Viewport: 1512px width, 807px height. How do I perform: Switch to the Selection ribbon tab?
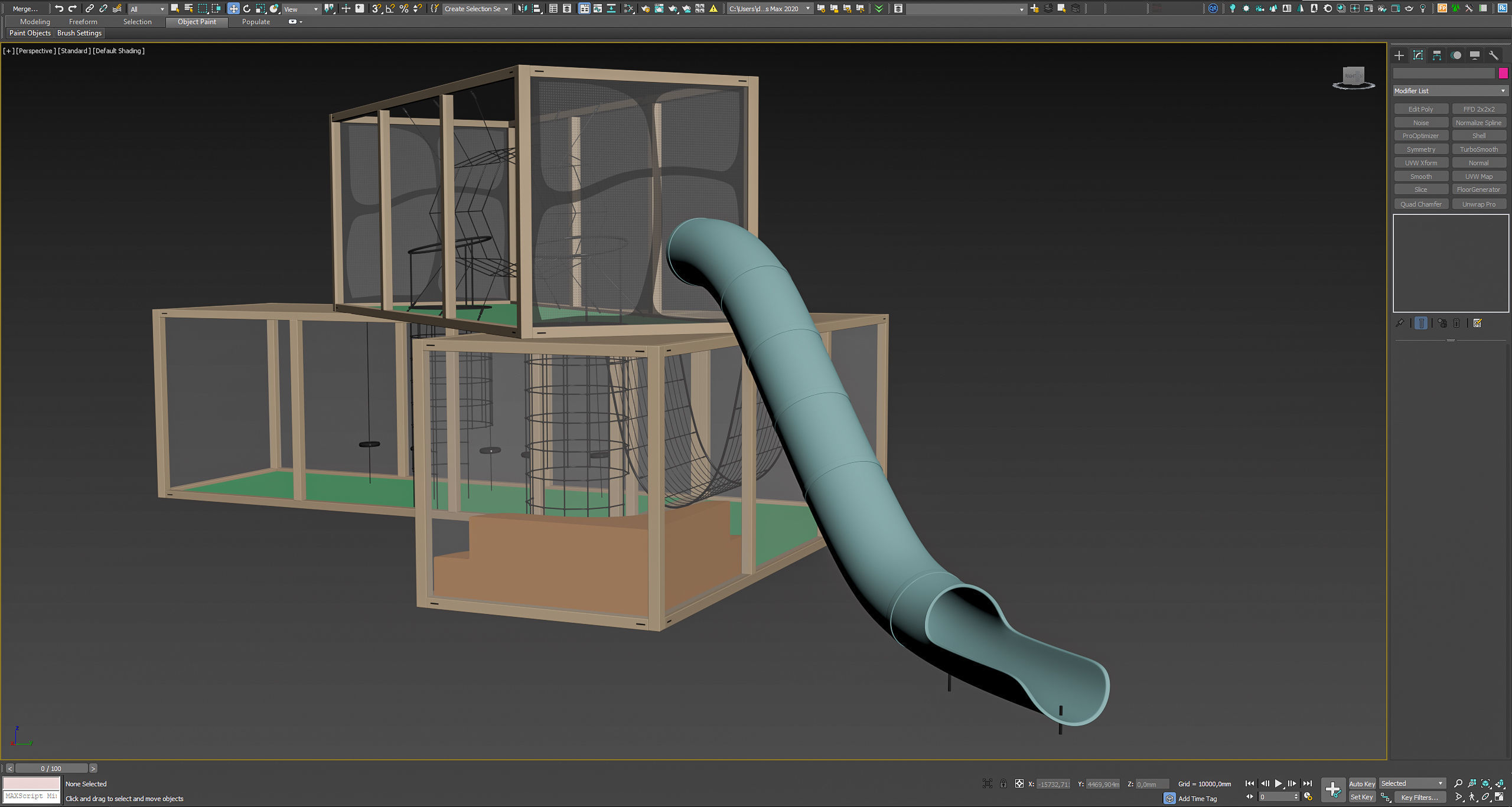138,22
